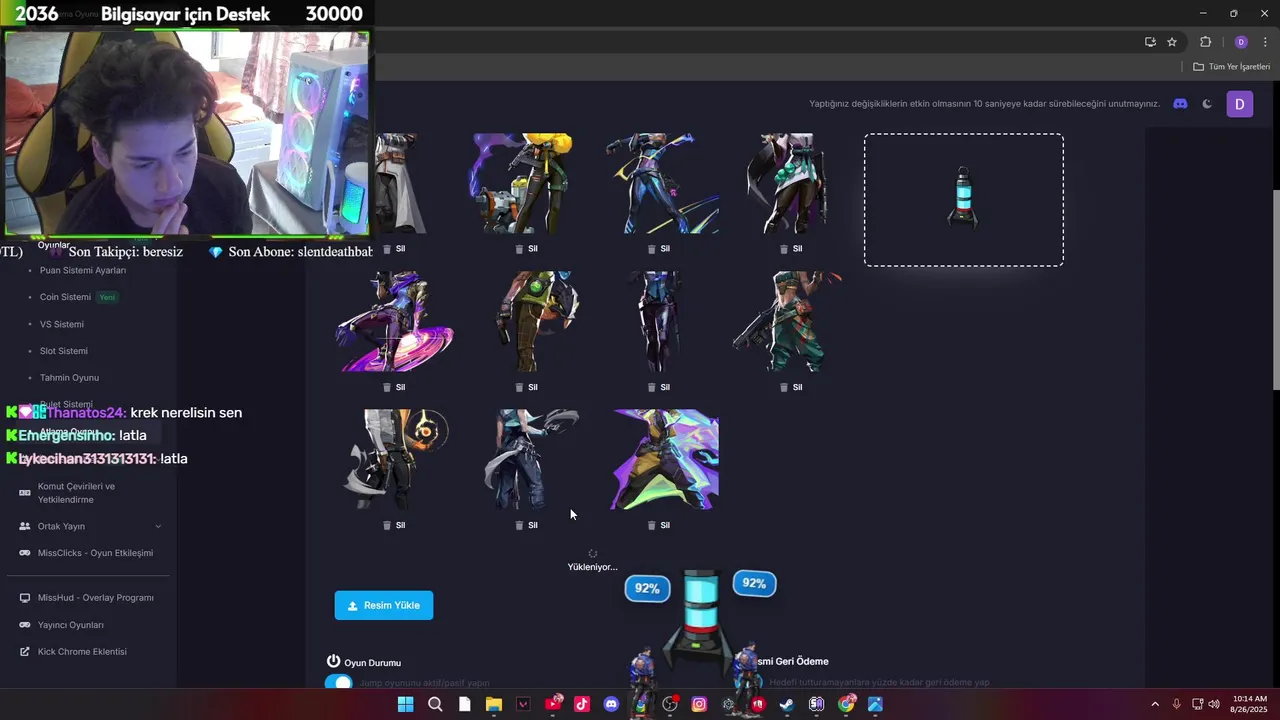Select the purple disc character thumbnail
The image size is (1280, 720).
coord(395,322)
